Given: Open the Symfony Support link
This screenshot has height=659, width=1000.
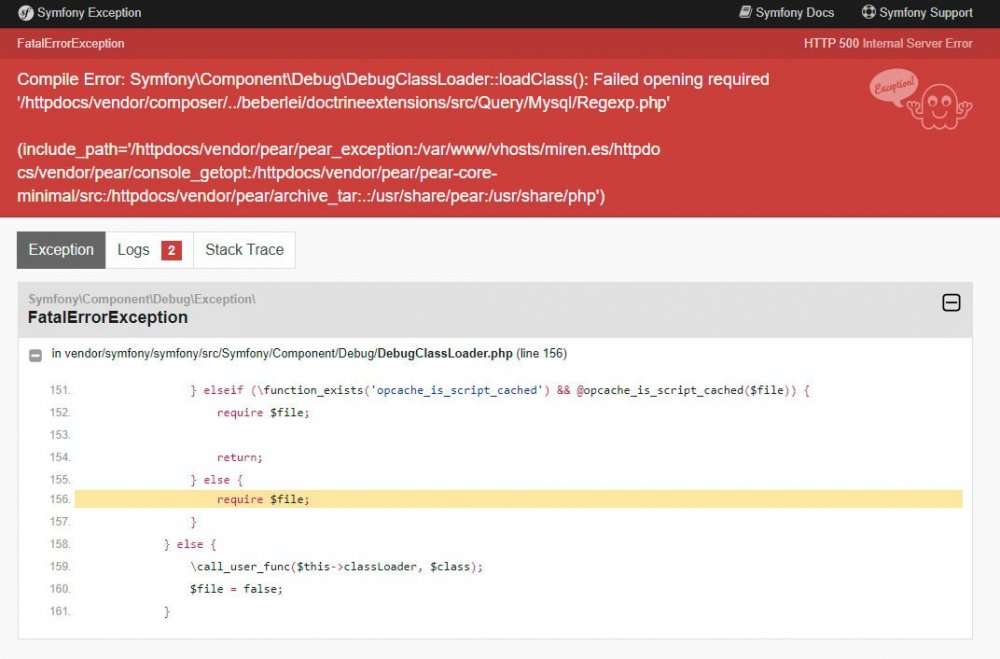Looking at the screenshot, I should tap(917, 13).
